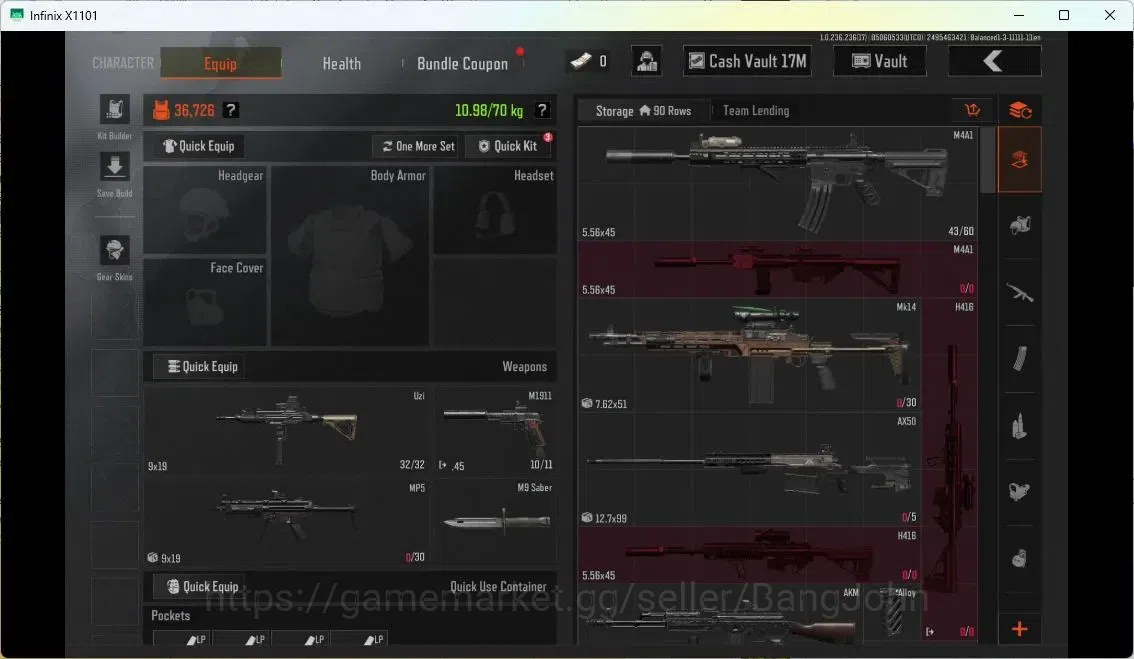
Task: Select the AKM rifle in storage
Action: tap(721, 614)
